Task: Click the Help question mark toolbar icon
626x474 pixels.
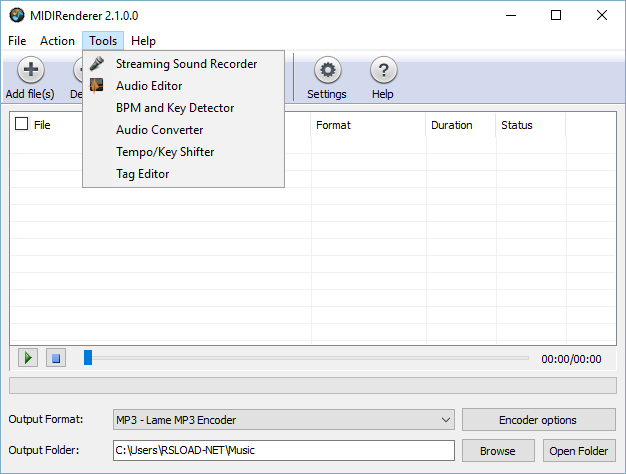Action: click(x=383, y=69)
